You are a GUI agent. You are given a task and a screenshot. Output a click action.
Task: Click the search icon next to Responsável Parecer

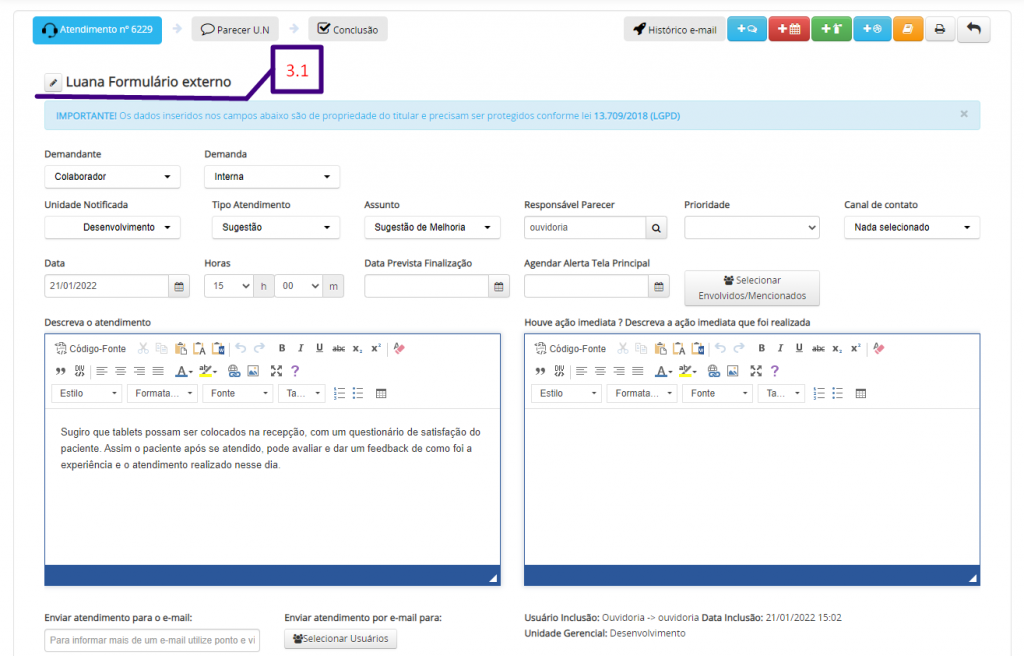click(657, 228)
